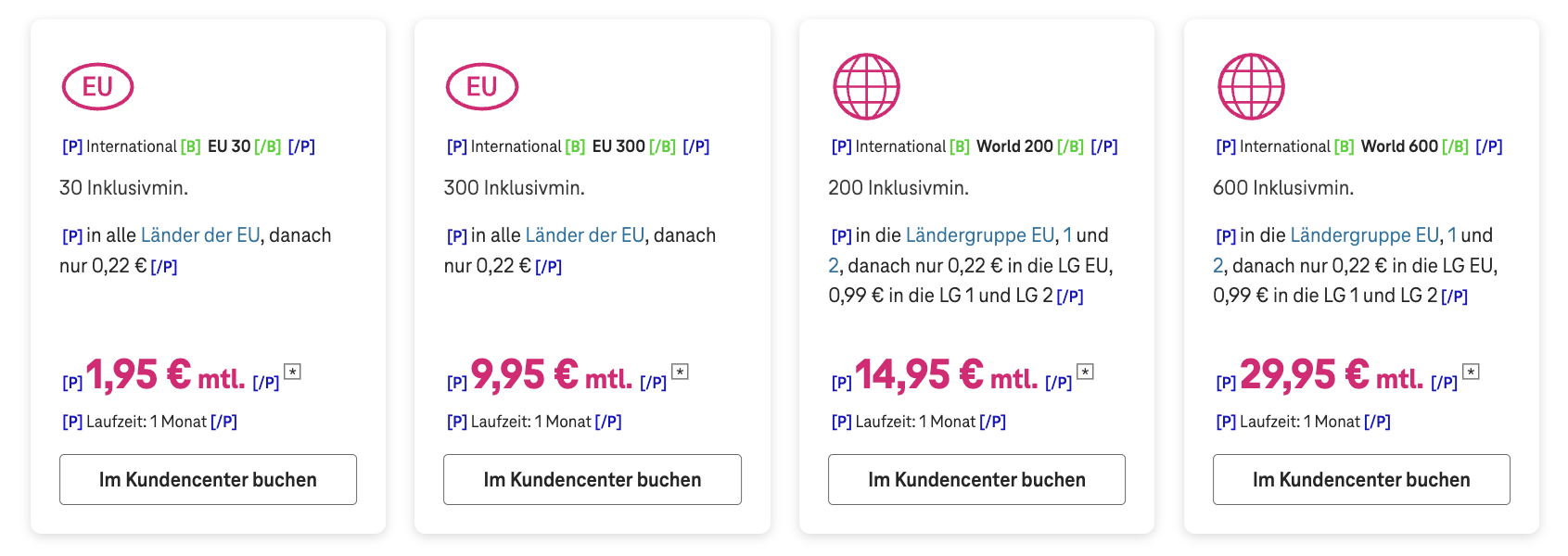Viewport: 1568px width, 556px height.
Task: Select the World 200 tariff name heading
Action: click(x=1013, y=145)
